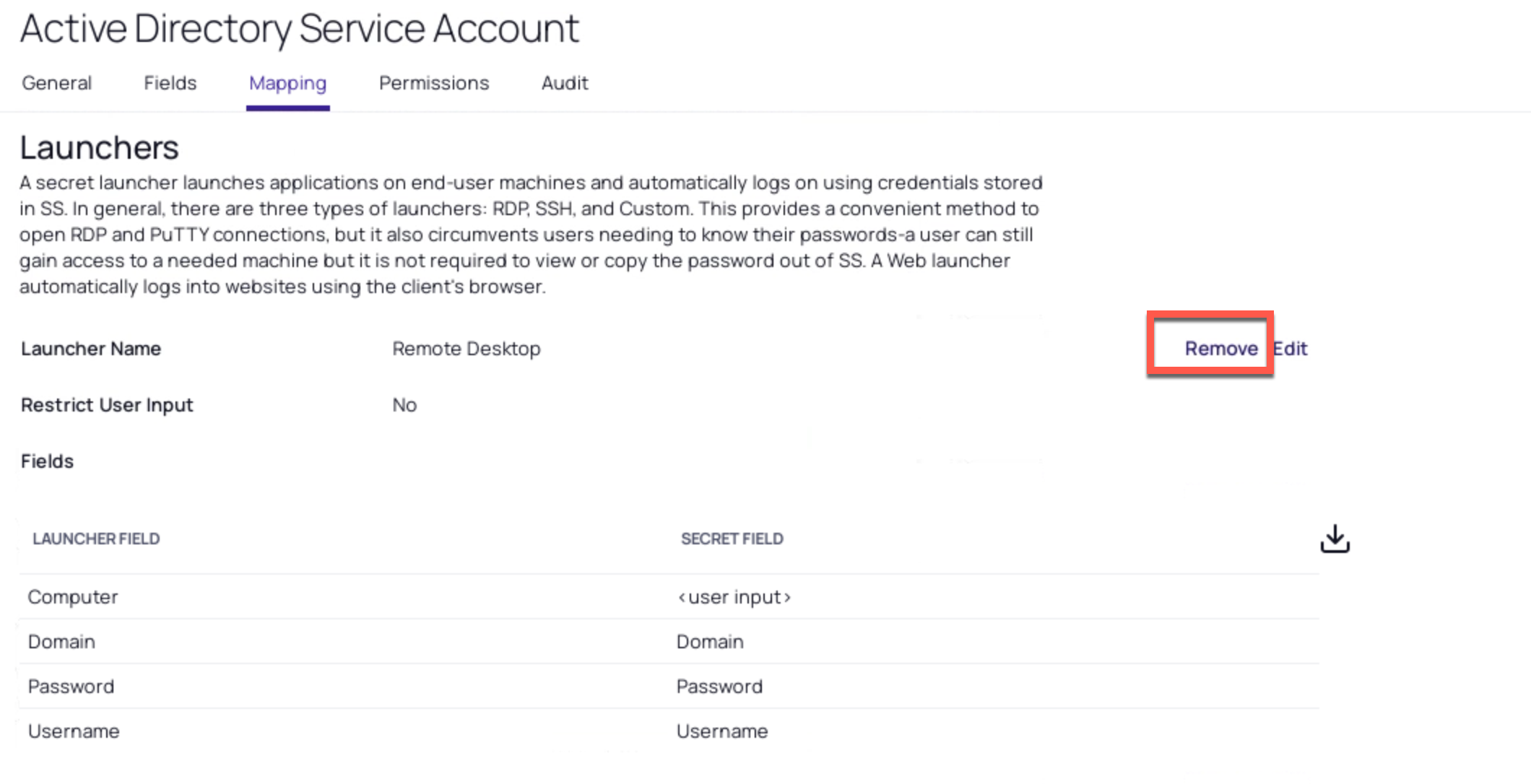Click Username in the Secret Field column
Viewport: 1531px width, 784px height.
722,731
